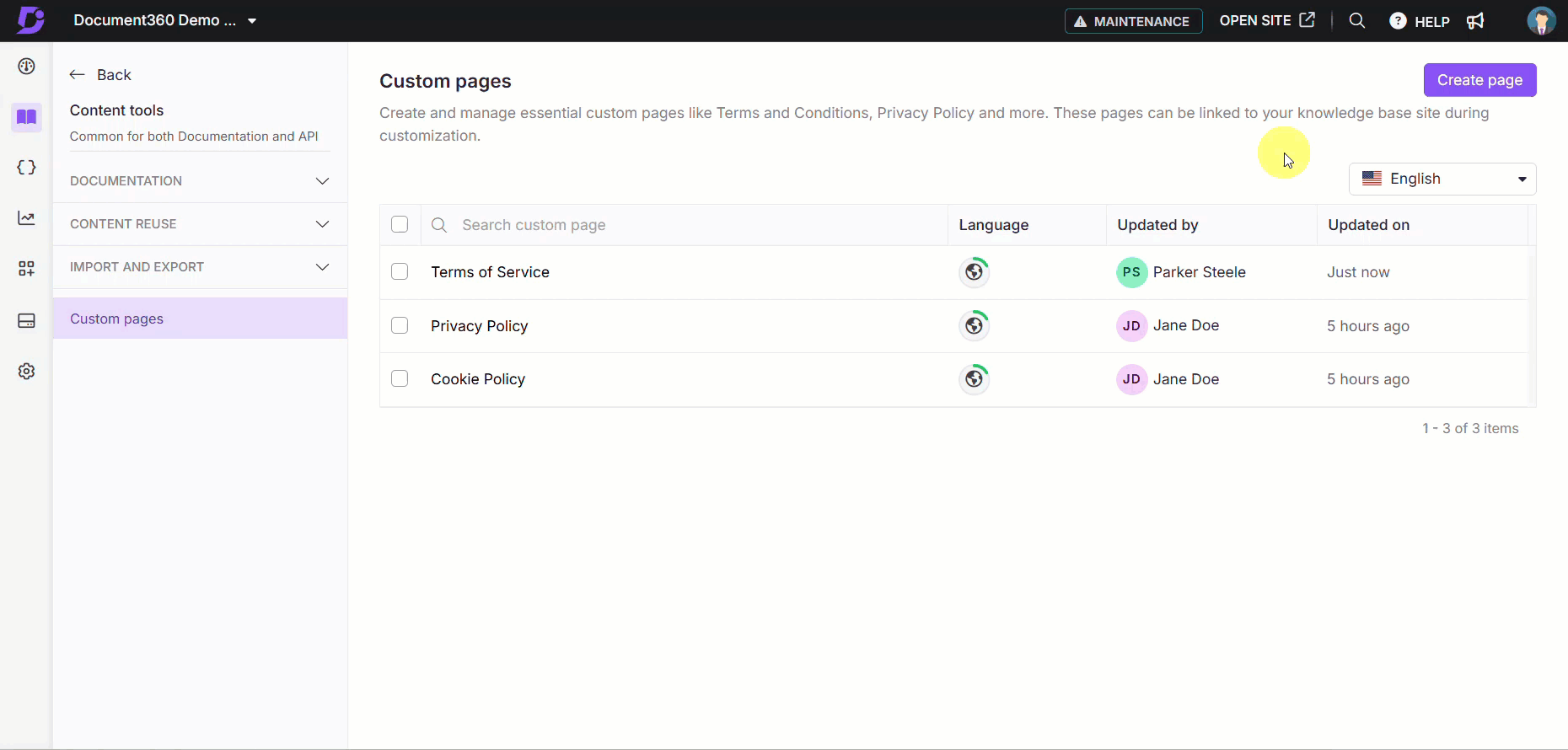Check the Cookie Policy checkbox
1568x750 pixels.
point(400,378)
